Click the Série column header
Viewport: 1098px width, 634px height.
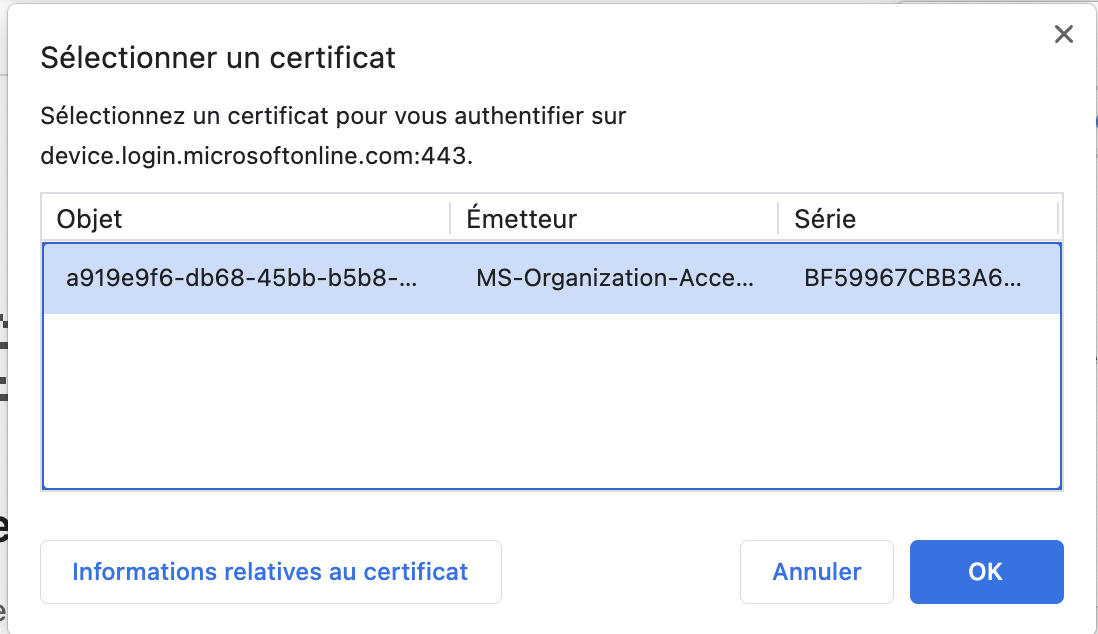coord(825,218)
